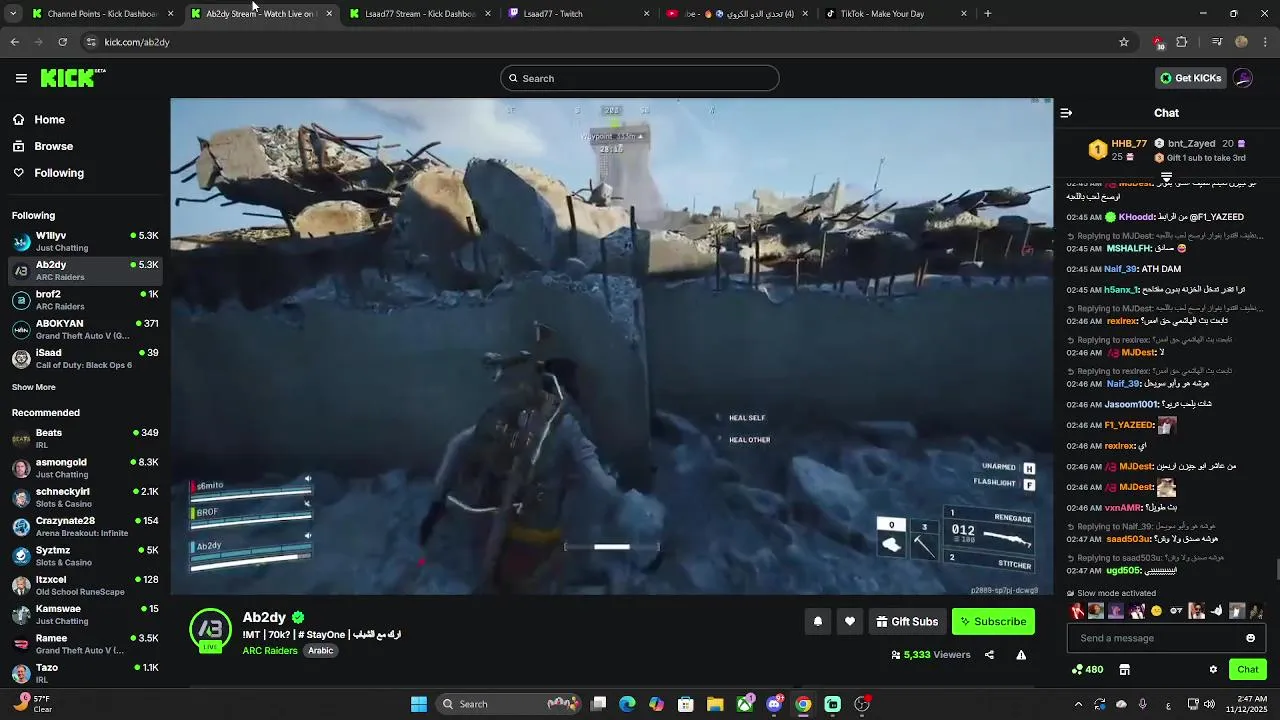Report the stream via warning icon

pos(1021,655)
